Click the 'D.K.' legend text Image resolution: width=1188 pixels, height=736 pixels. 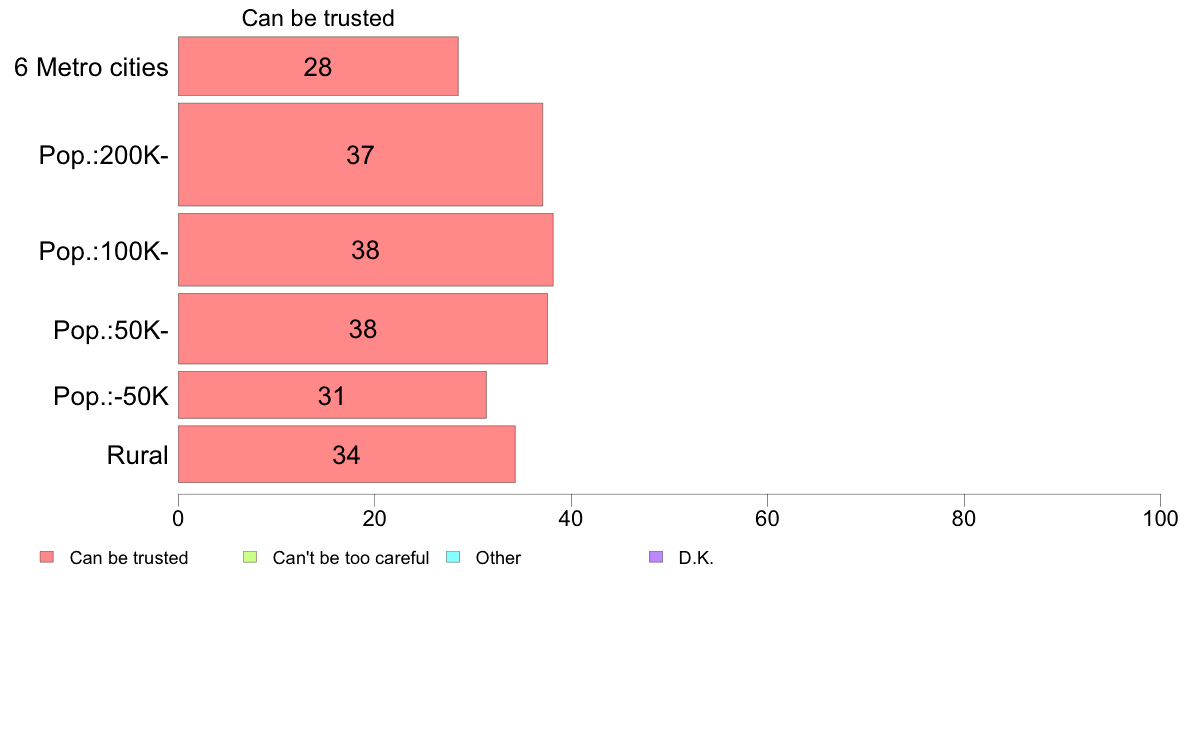pyautogui.click(x=696, y=558)
